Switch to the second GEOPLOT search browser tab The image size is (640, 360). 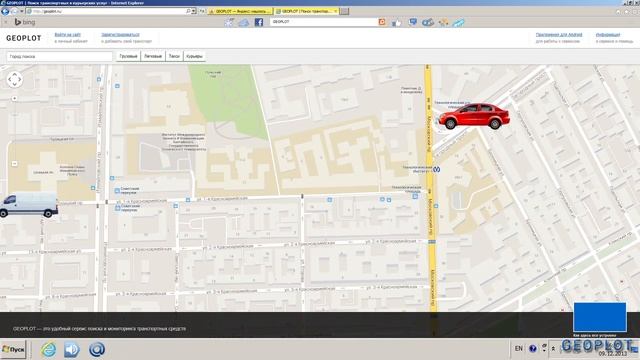click(306, 11)
